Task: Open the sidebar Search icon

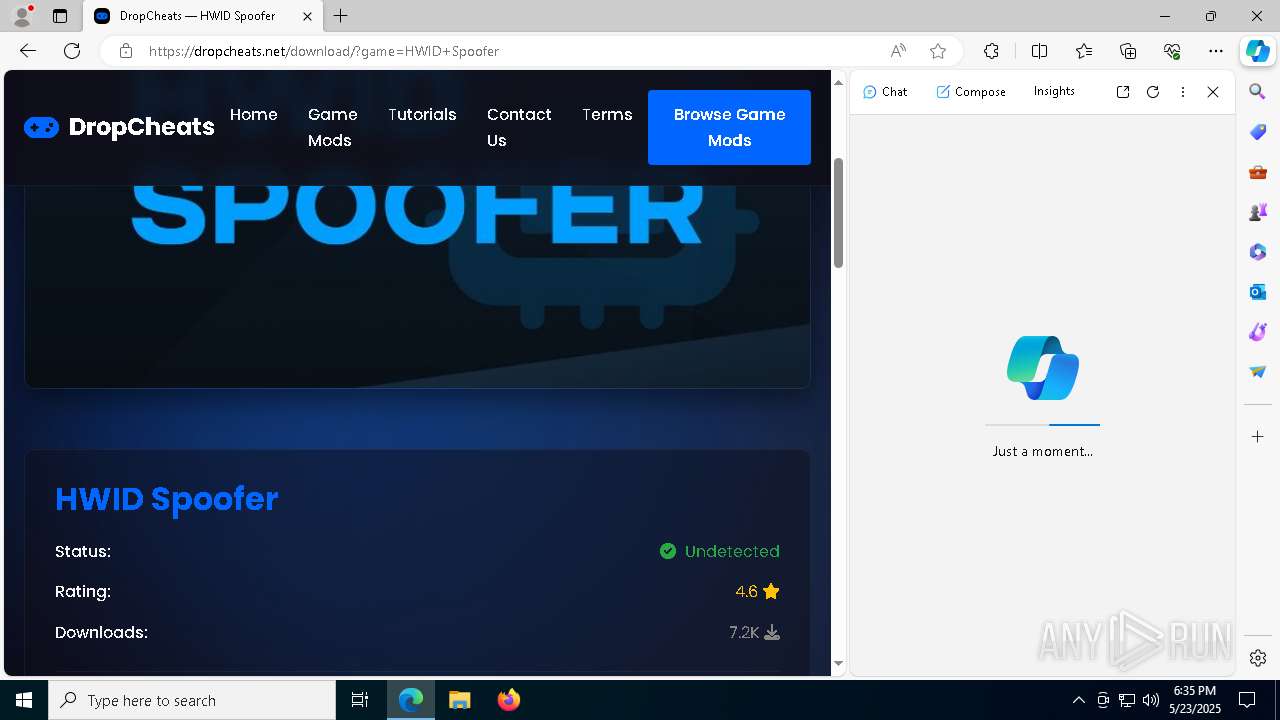Action: [1258, 92]
